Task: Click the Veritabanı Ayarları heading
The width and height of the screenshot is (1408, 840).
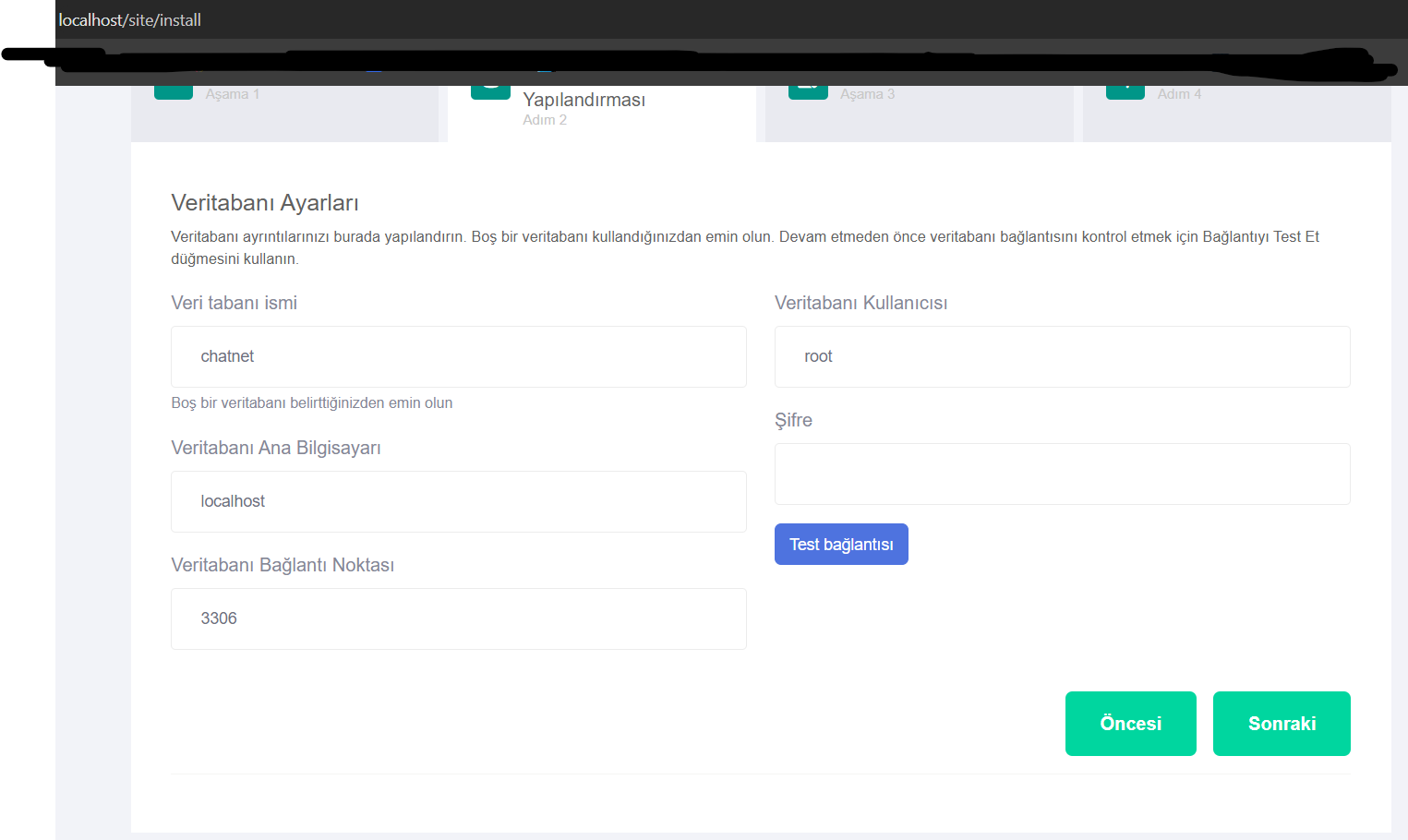Action: (265, 203)
